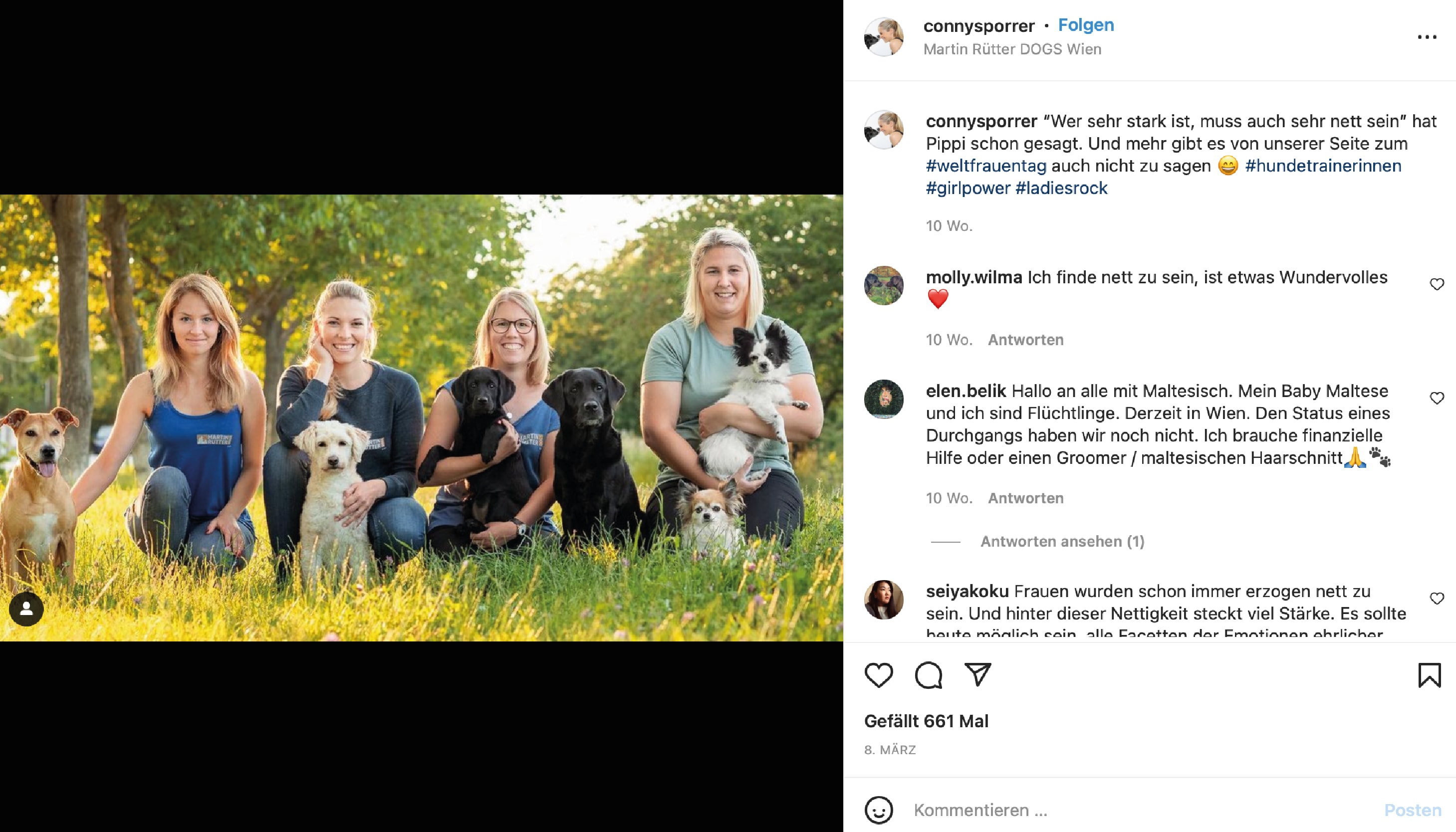The image size is (1456, 832).
Task: Like seiyakoku's comment
Action: pyautogui.click(x=1437, y=598)
